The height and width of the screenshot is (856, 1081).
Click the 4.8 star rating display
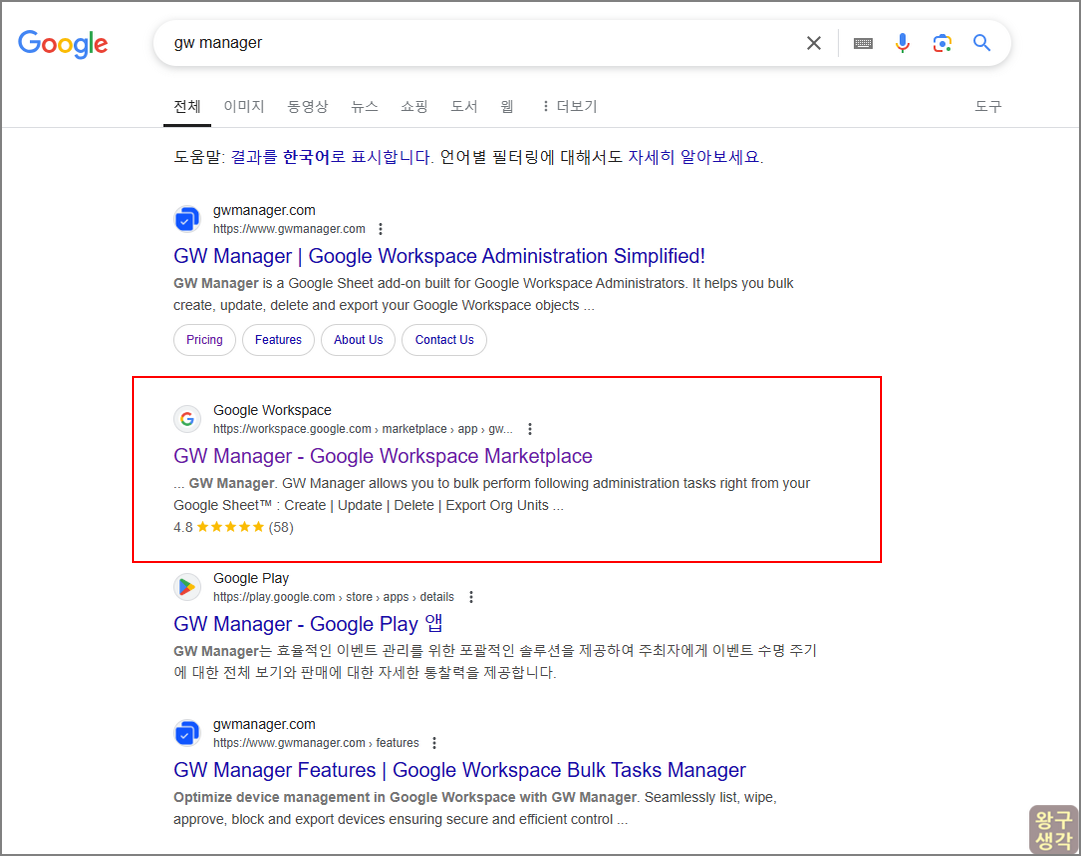(230, 527)
